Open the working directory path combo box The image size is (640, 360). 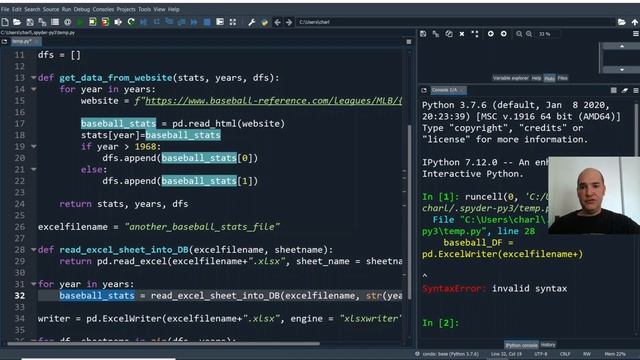[x=455, y=22]
